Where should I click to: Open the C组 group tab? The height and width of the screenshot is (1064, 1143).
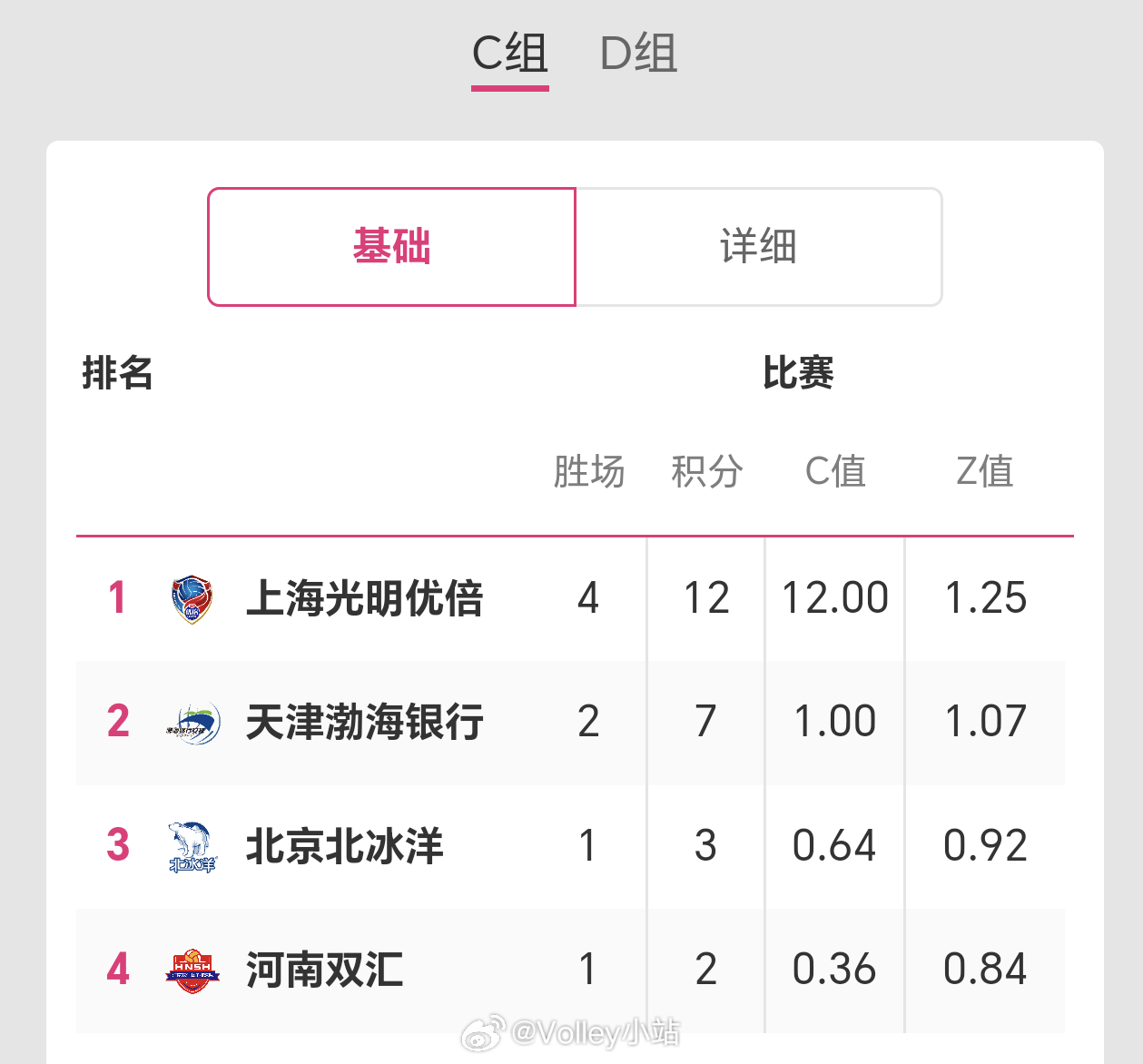508,54
